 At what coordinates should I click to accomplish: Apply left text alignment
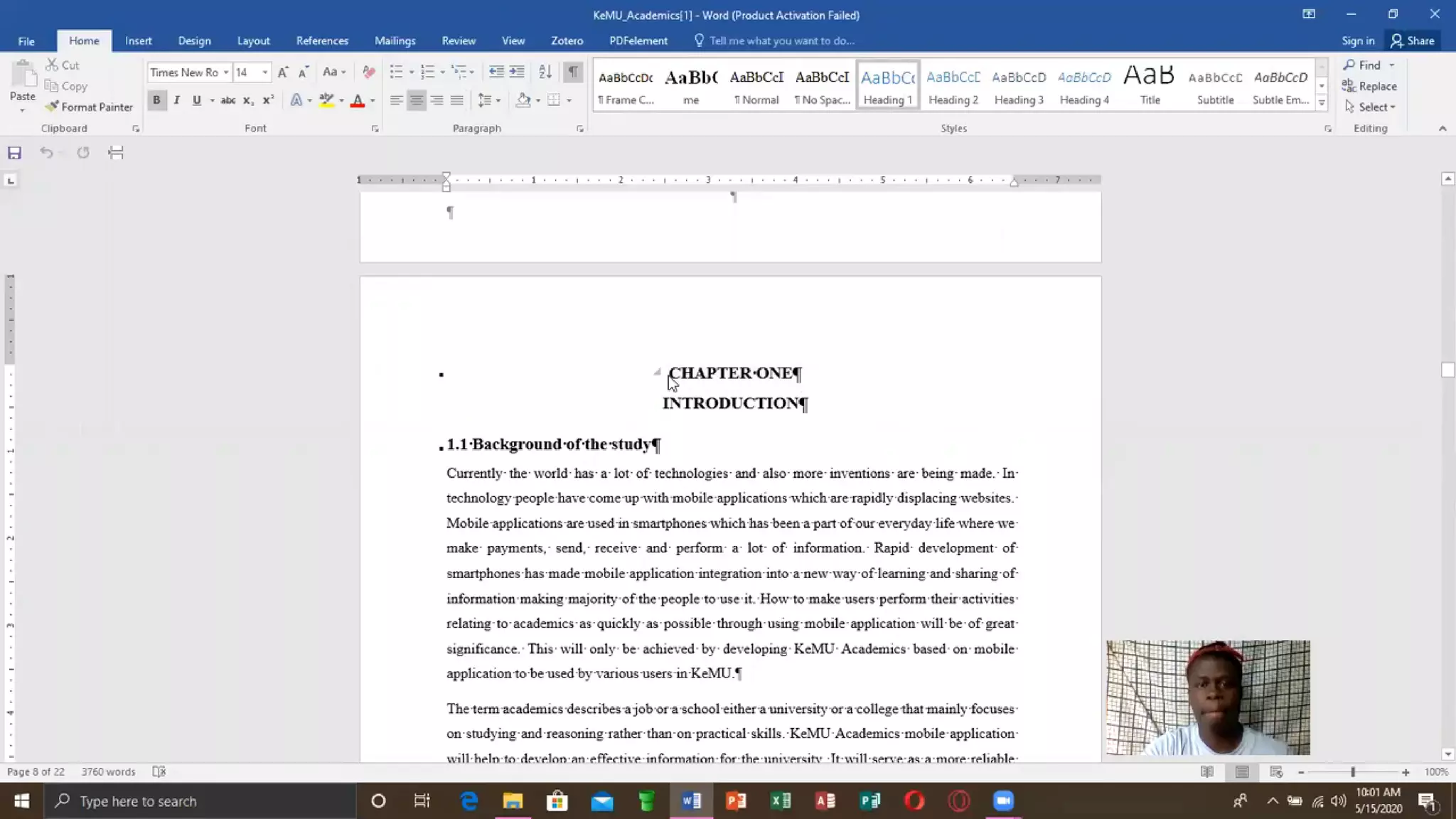(397, 100)
